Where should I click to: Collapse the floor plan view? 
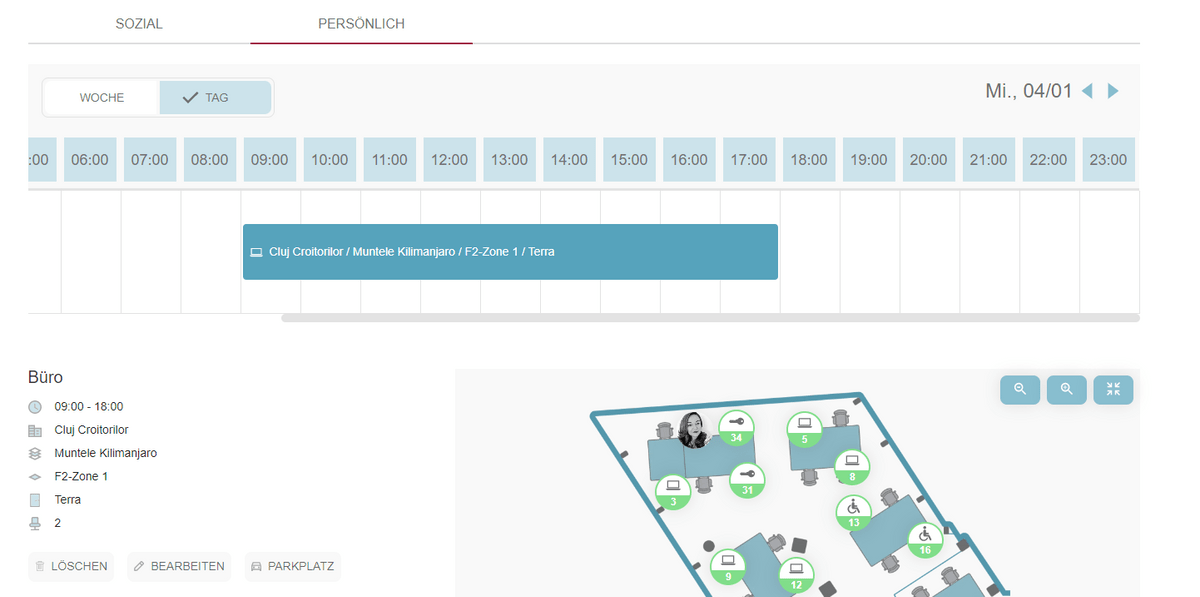click(x=1113, y=390)
